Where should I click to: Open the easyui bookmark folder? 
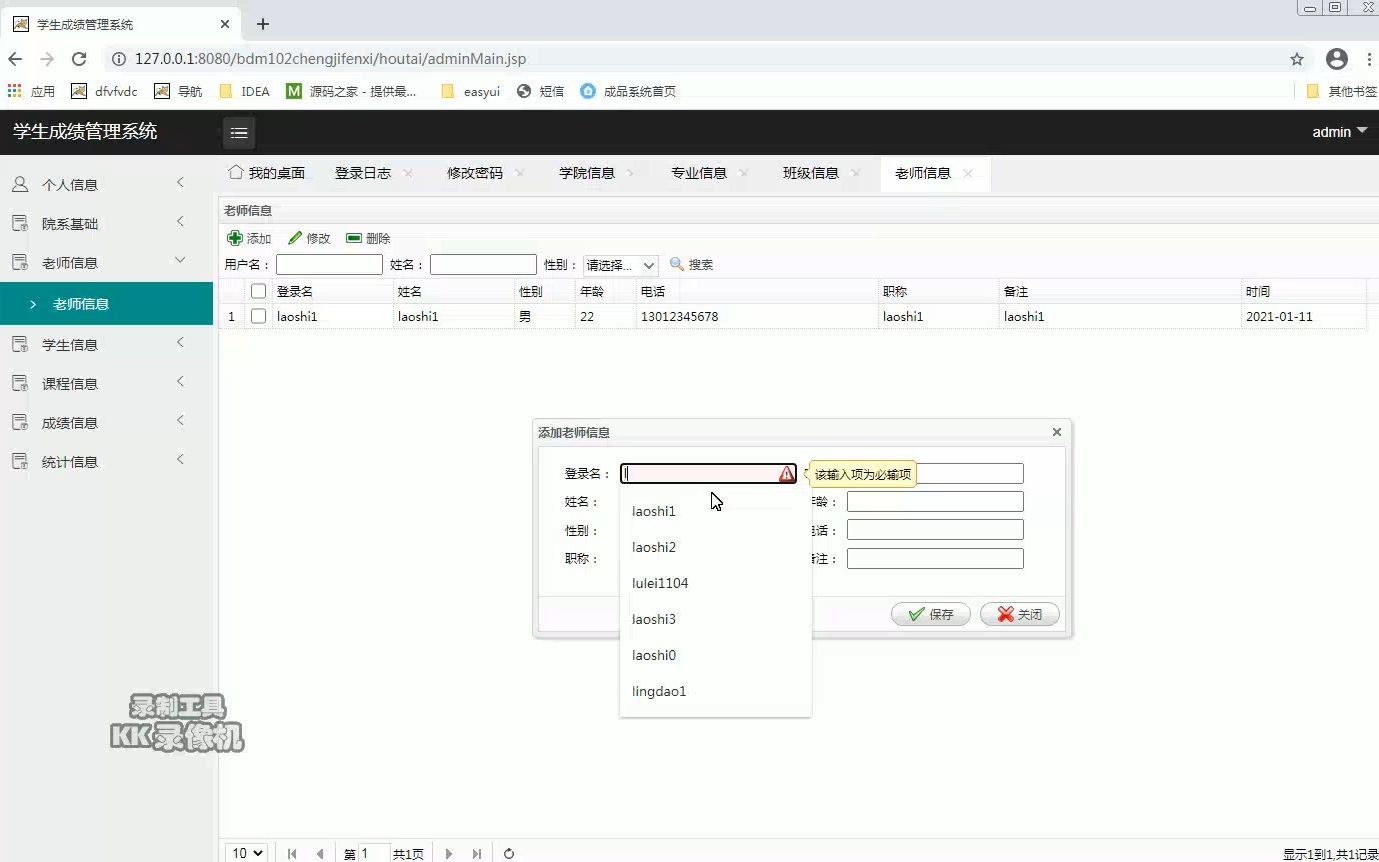(x=470, y=91)
